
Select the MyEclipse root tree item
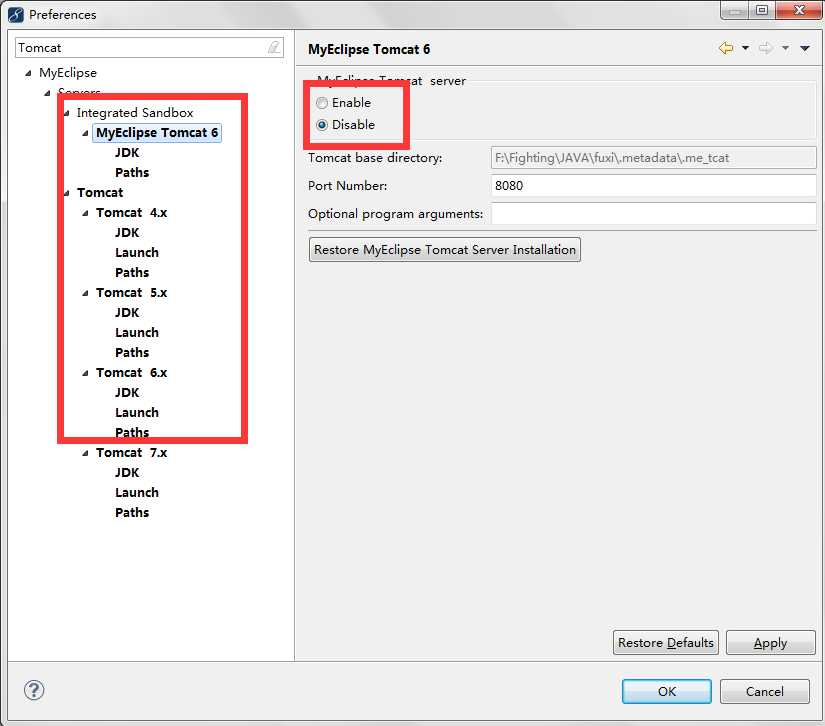coord(68,73)
